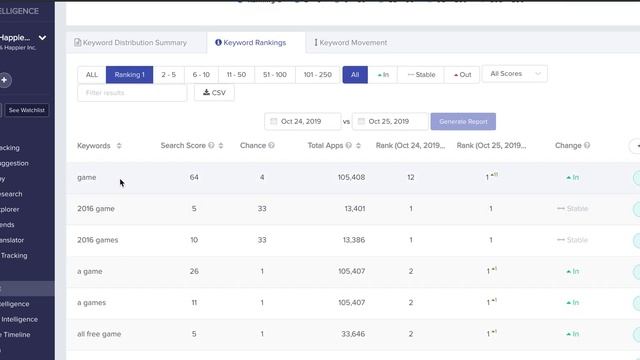Filter by rank 51 - 100
640x360 pixels.
coord(275,75)
